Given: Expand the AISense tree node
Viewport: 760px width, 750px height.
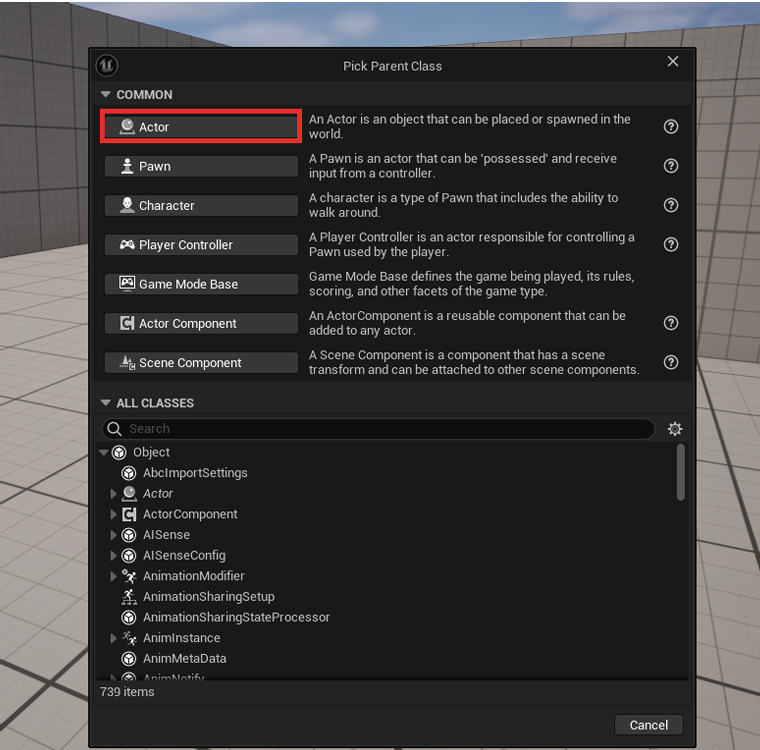Looking at the screenshot, I should (113, 535).
